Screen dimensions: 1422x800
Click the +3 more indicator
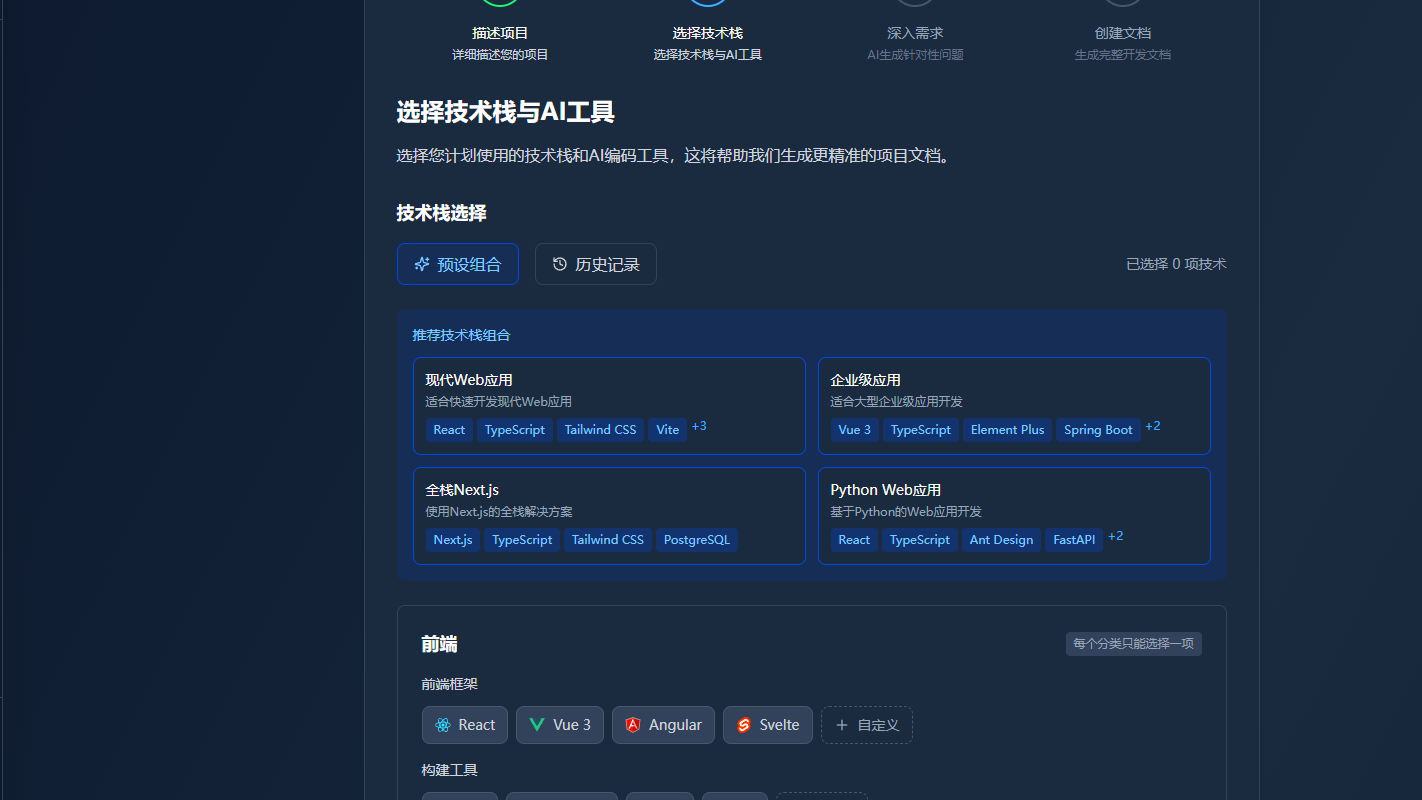[x=699, y=426]
